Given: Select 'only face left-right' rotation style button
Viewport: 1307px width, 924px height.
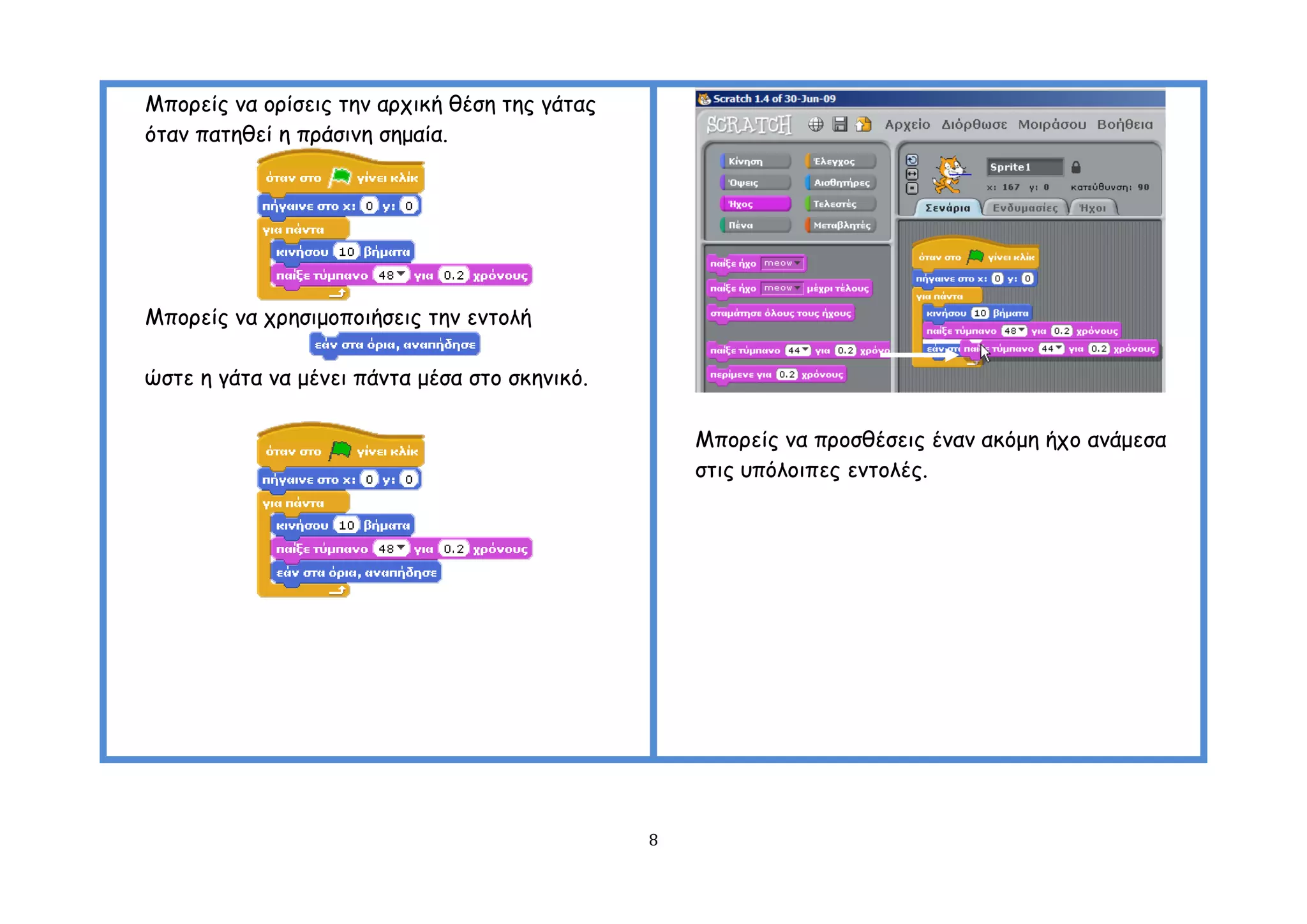Looking at the screenshot, I should pyautogui.click(x=912, y=174).
